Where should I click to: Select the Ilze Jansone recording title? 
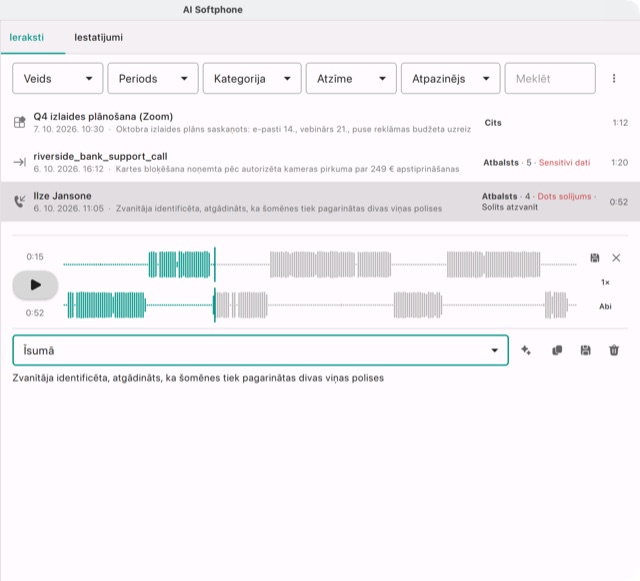coord(62,196)
